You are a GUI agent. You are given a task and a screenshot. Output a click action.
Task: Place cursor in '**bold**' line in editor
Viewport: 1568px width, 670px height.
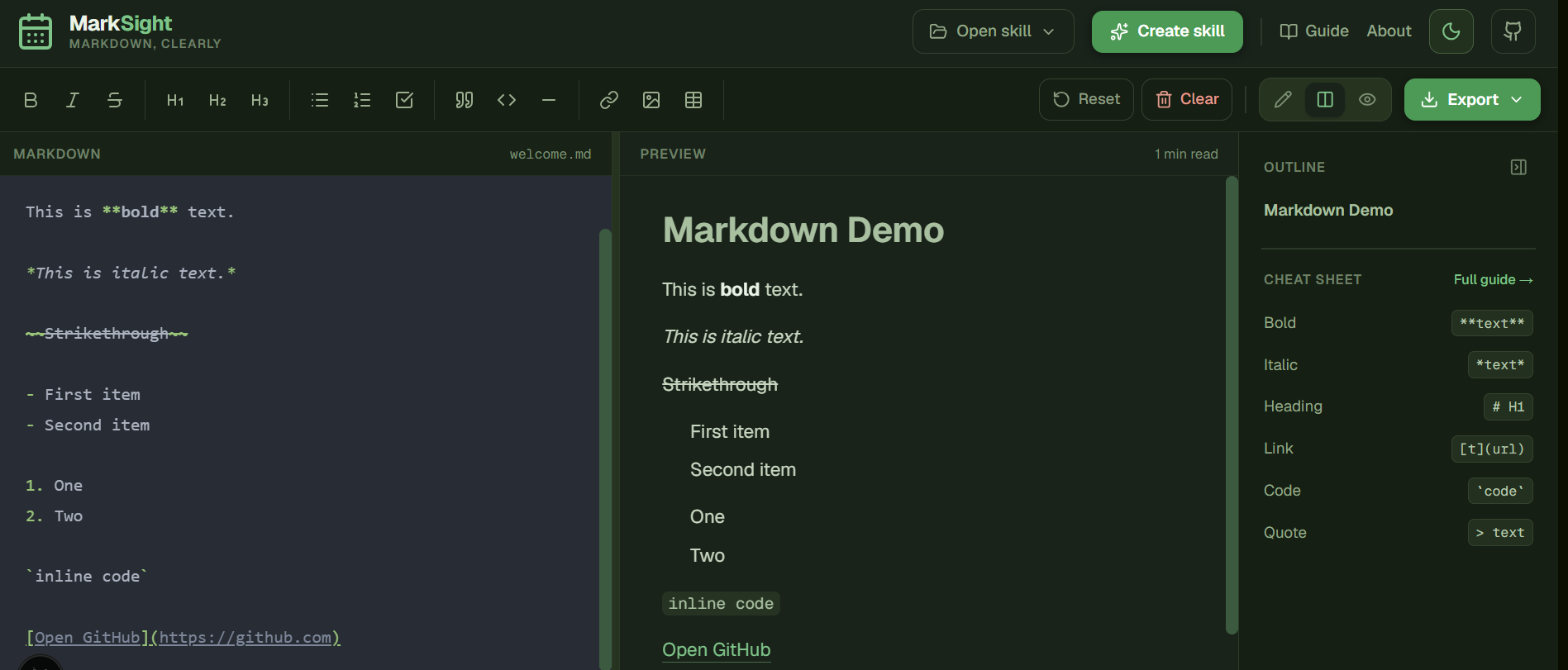tap(130, 211)
